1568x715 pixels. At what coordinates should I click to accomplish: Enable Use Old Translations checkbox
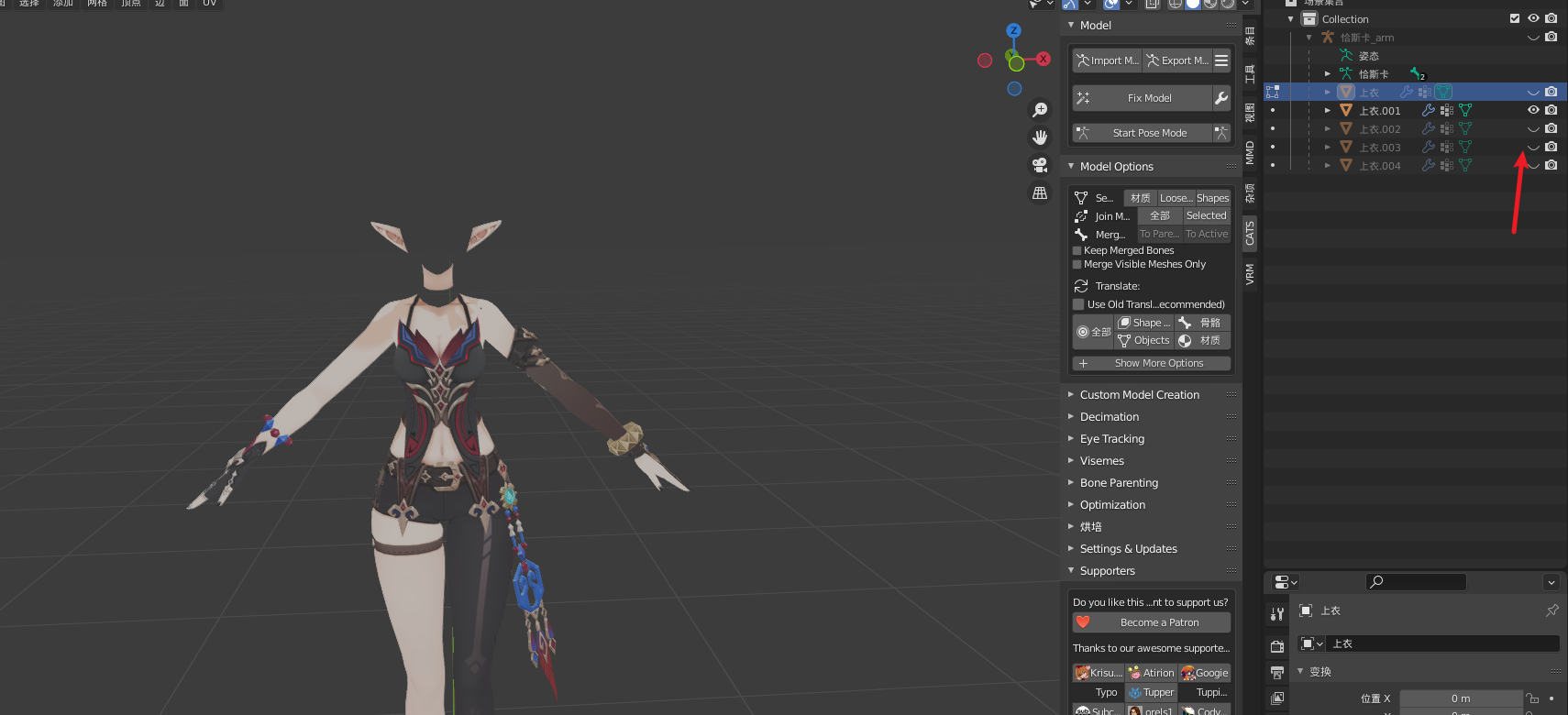[x=1078, y=304]
